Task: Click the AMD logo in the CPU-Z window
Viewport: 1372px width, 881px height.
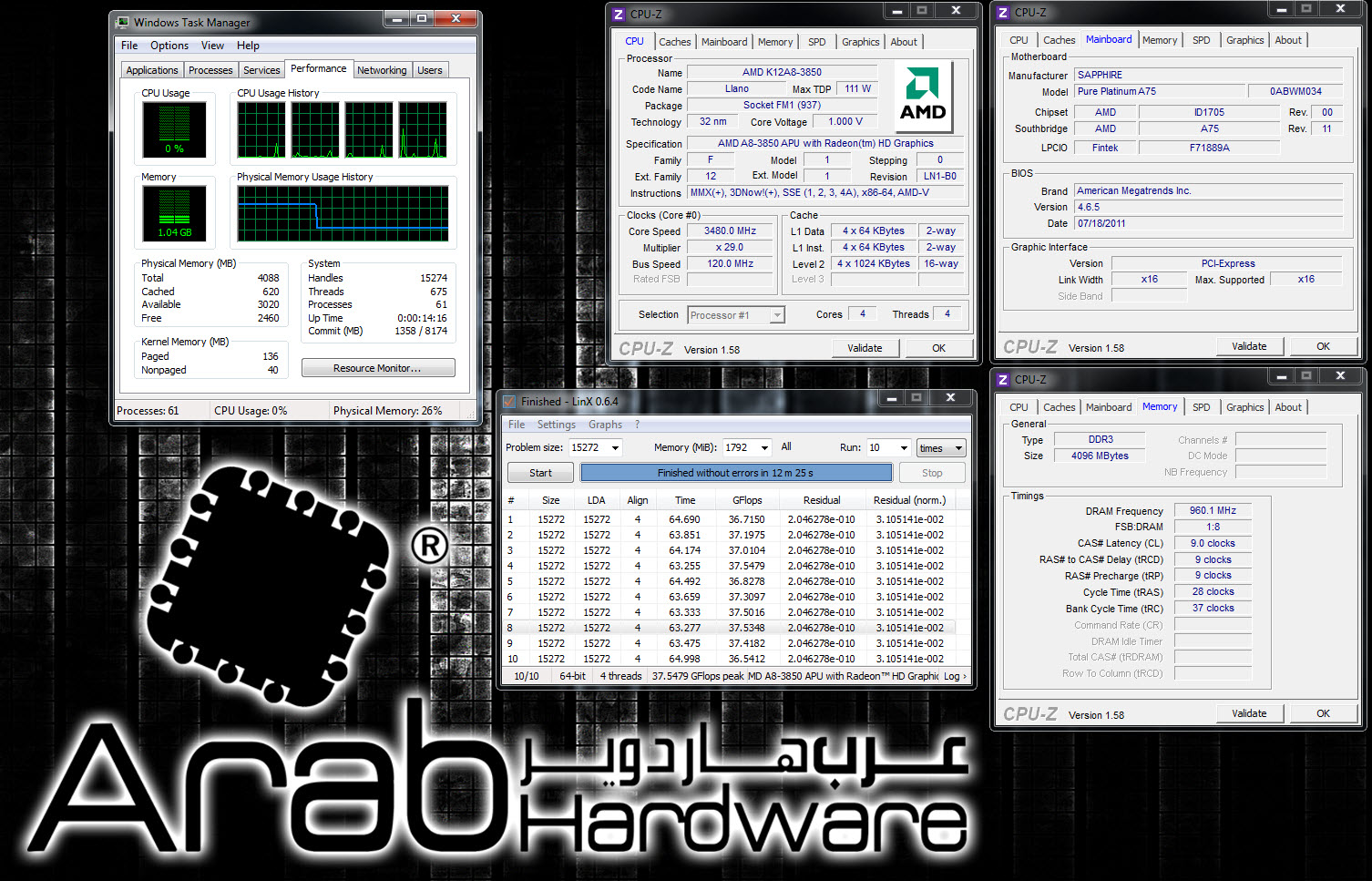Action: pos(923,97)
